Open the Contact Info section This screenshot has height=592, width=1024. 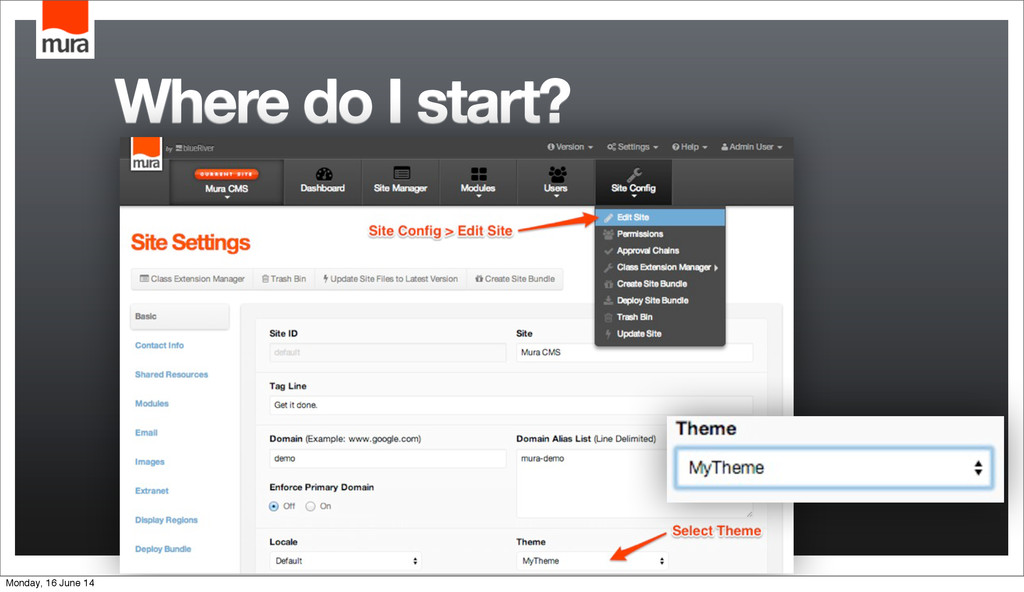pos(159,346)
